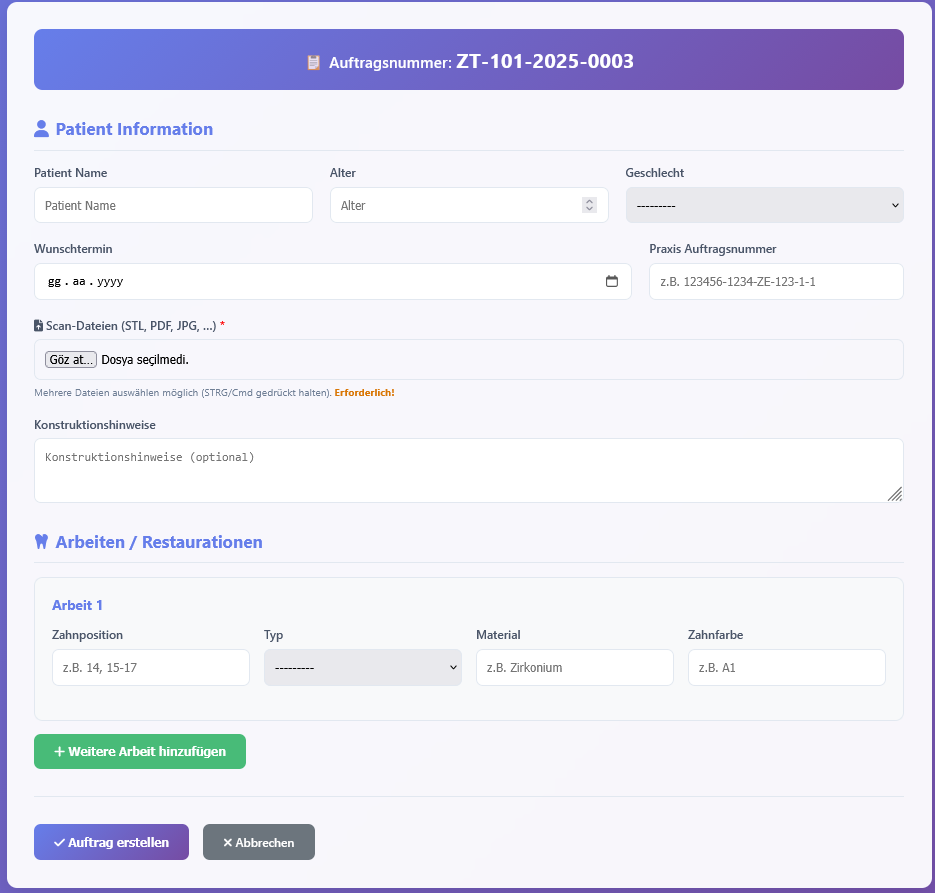
Task: Select the Zahnposition input field
Action: 150,667
